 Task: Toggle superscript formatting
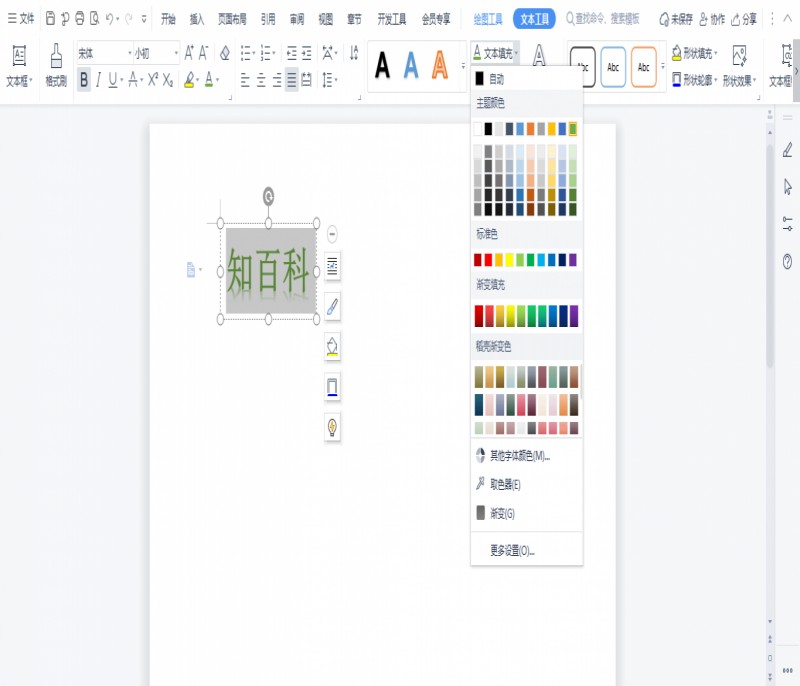pos(153,80)
